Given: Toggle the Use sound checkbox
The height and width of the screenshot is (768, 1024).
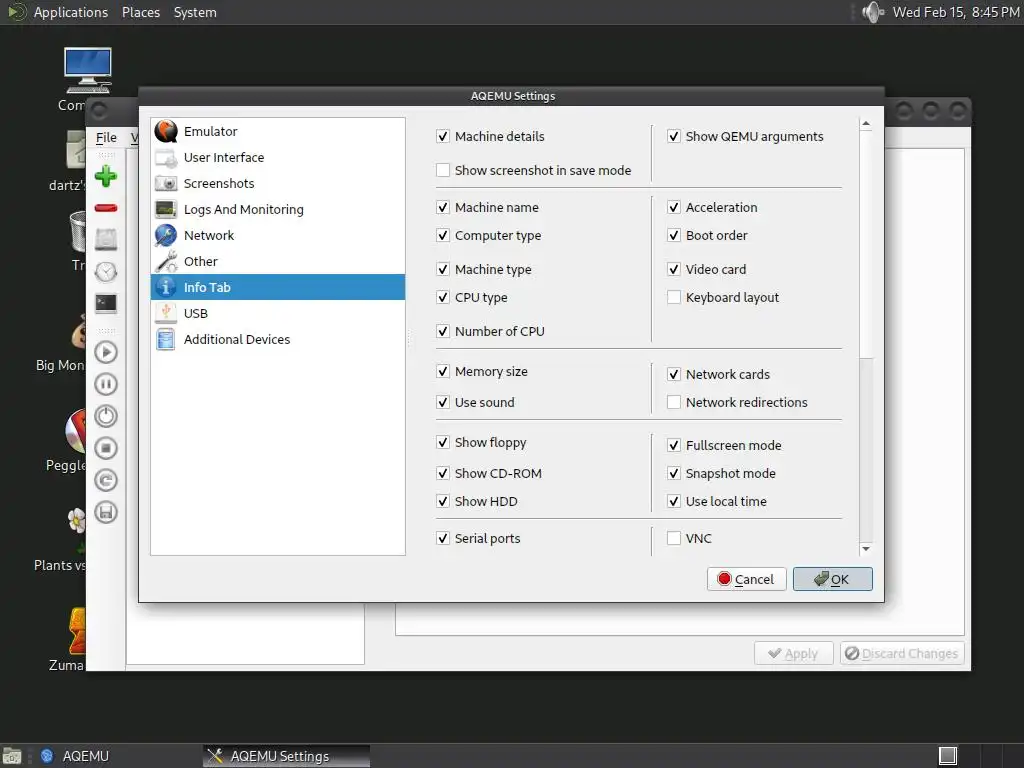Looking at the screenshot, I should click(x=443, y=403).
